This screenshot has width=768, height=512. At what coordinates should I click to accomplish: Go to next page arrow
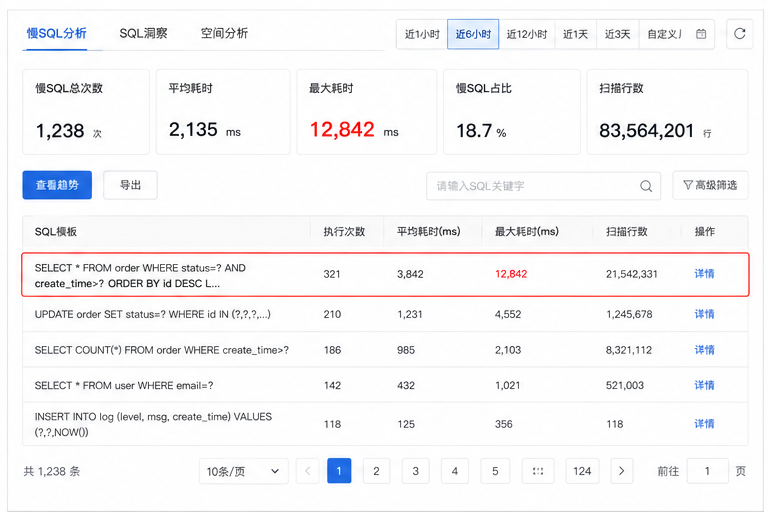tap(622, 471)
